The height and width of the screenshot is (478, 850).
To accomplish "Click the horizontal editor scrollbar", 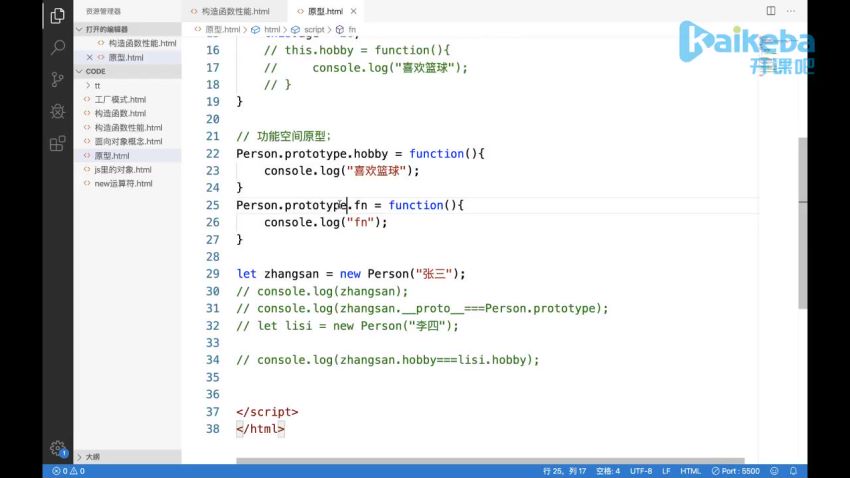I will pyautogui.click(x=490, y=461).
